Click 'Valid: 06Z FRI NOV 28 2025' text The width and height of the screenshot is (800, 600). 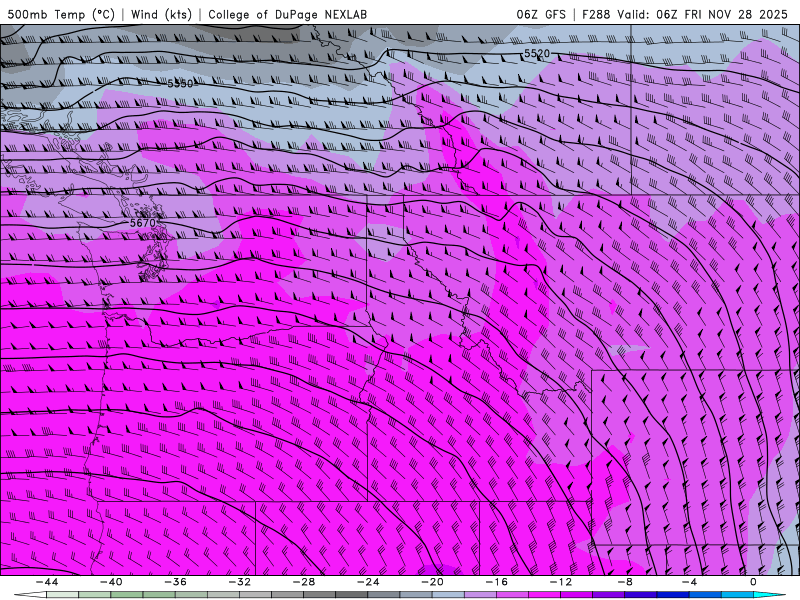click(x=703, y=14)
